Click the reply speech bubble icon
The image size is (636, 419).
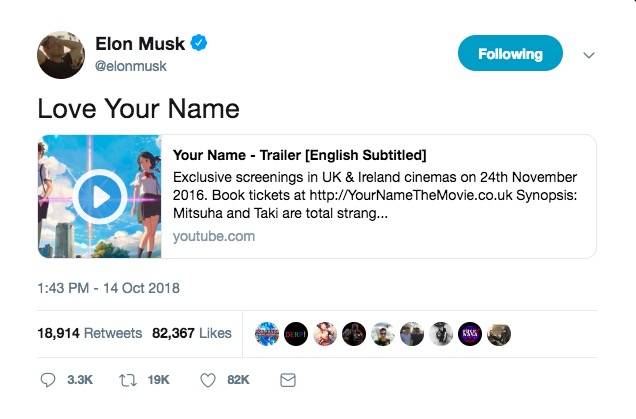point(49,380)
